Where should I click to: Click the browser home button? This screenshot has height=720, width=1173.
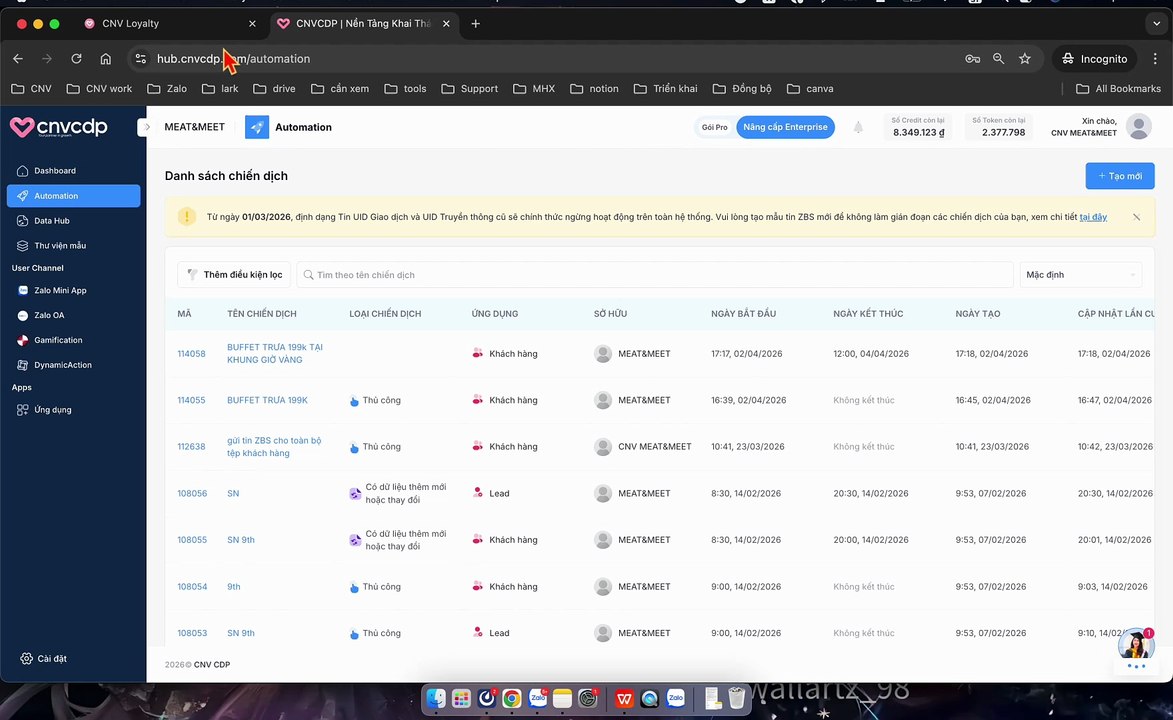coord(105,58)
